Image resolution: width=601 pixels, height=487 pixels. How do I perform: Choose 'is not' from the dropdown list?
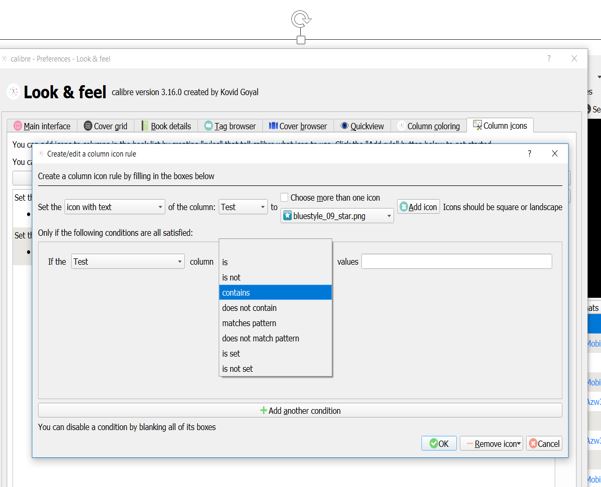click(275, 277)
